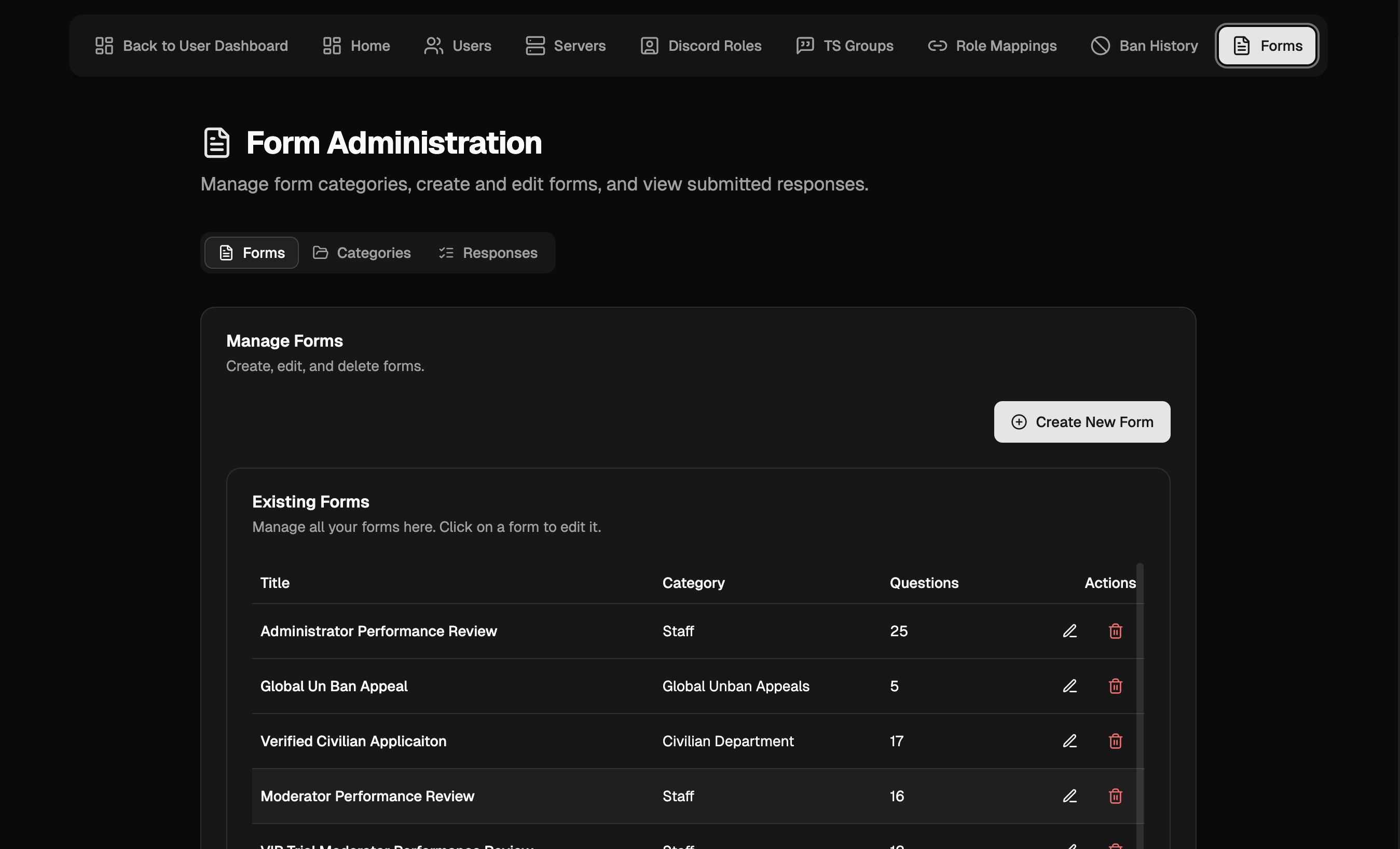Click trash icon for Moderator Performance Review
Image resolution: width=1400 pixels, height=849 pixels.
1115,796
